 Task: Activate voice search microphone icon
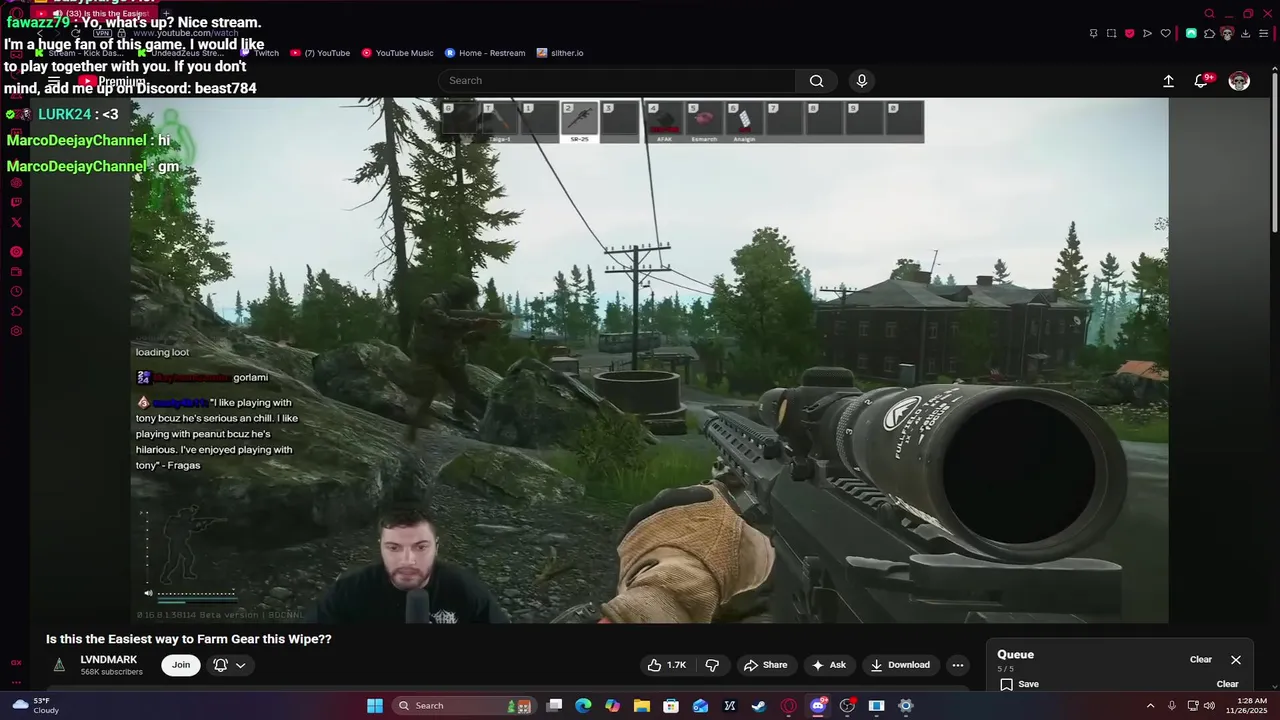[x=862, y=81]
